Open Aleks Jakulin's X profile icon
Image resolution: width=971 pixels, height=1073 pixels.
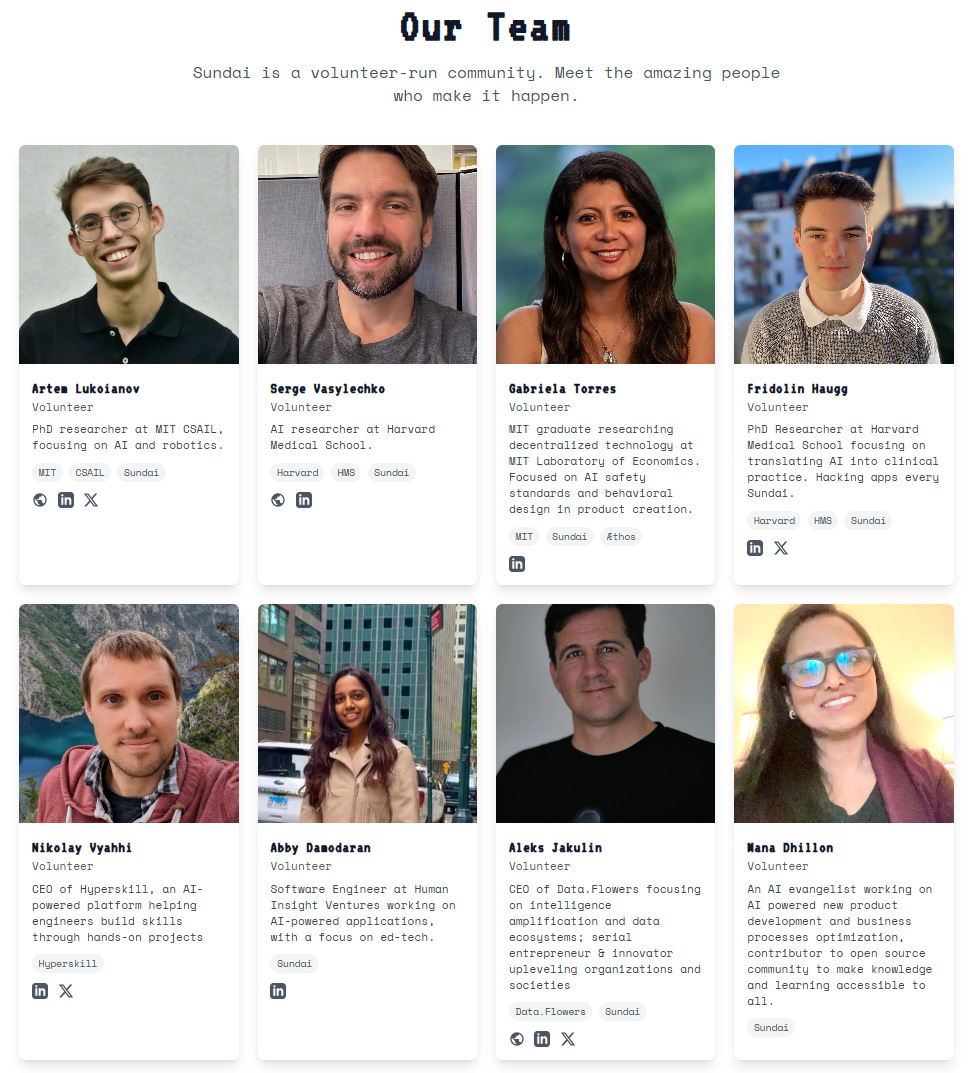pyautogui.click(x=568, y=1039)
